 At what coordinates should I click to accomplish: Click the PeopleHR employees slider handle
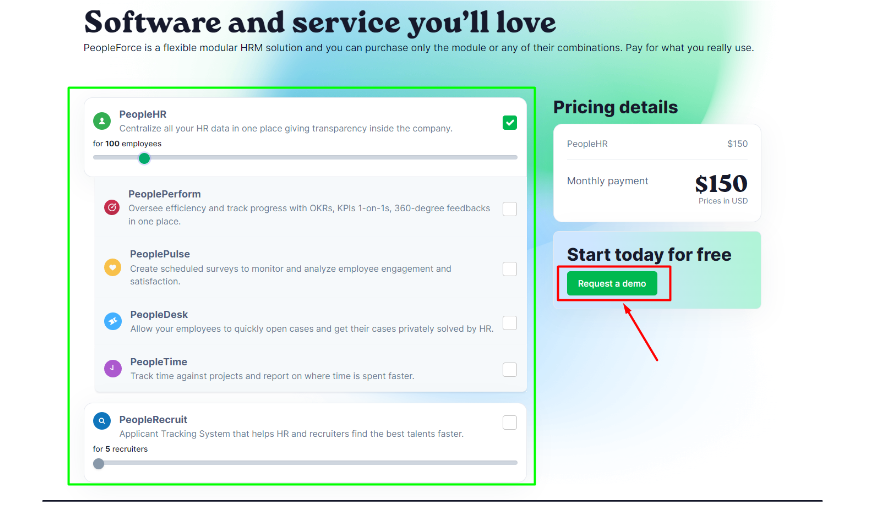click(x=145, y=159)
